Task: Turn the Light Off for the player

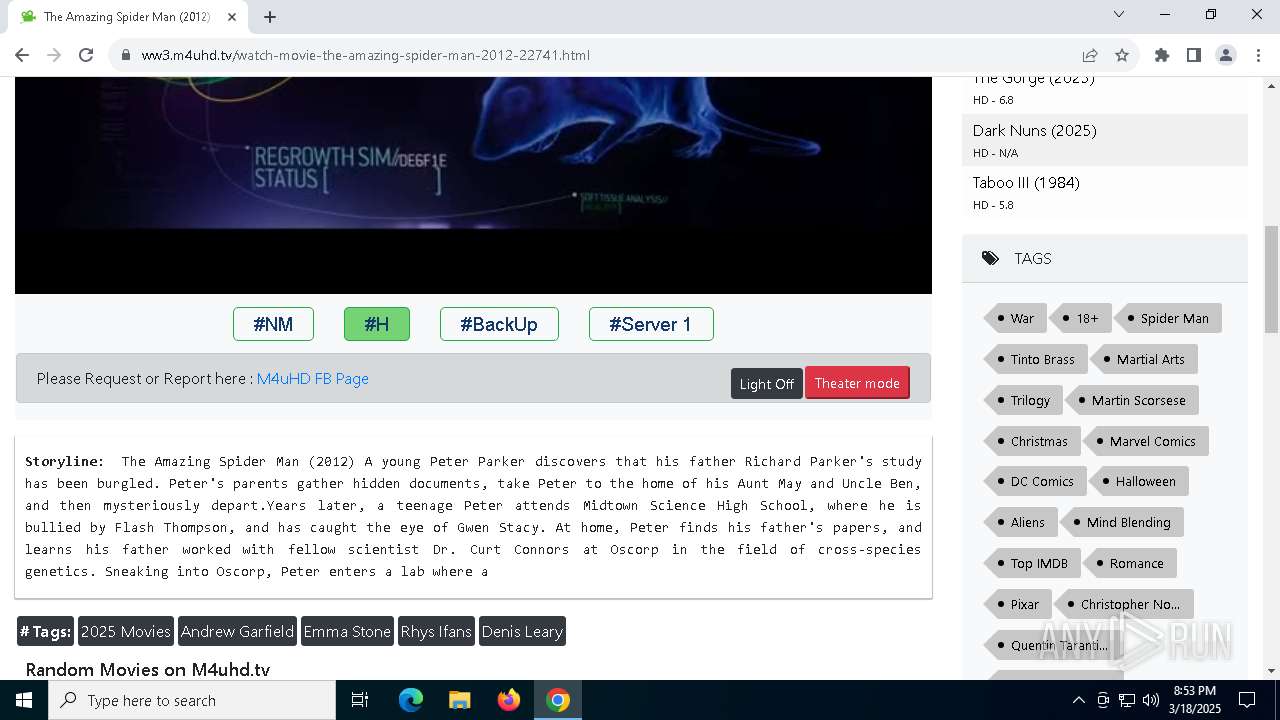Action: tap(766, 383)
